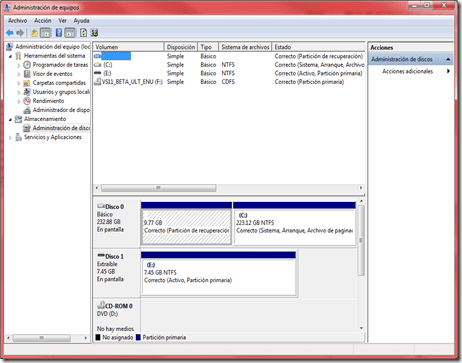Click the Administración de discos tree icon
Image resolution: width=462 pixels, height=363 pixels.
point(27,128)
